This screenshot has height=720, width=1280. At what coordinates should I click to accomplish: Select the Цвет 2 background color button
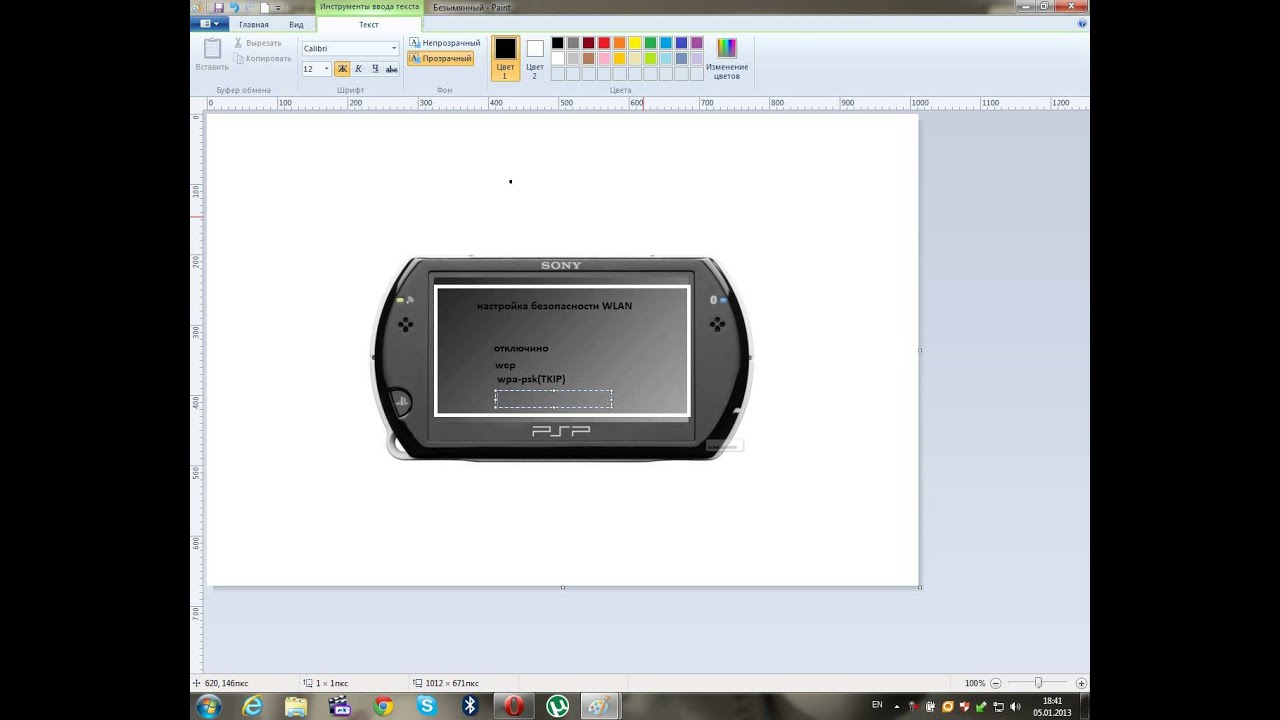(x=535, y=58)
